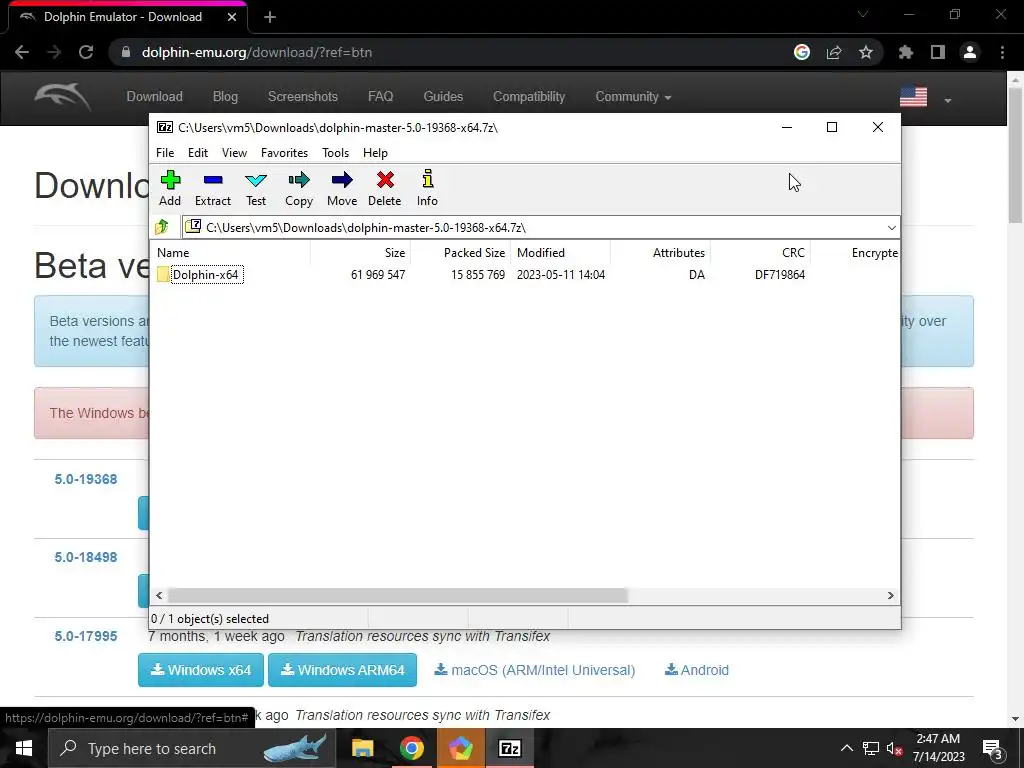
Task: Open File Explorer from the taskbar
Action: coord(362,748)
